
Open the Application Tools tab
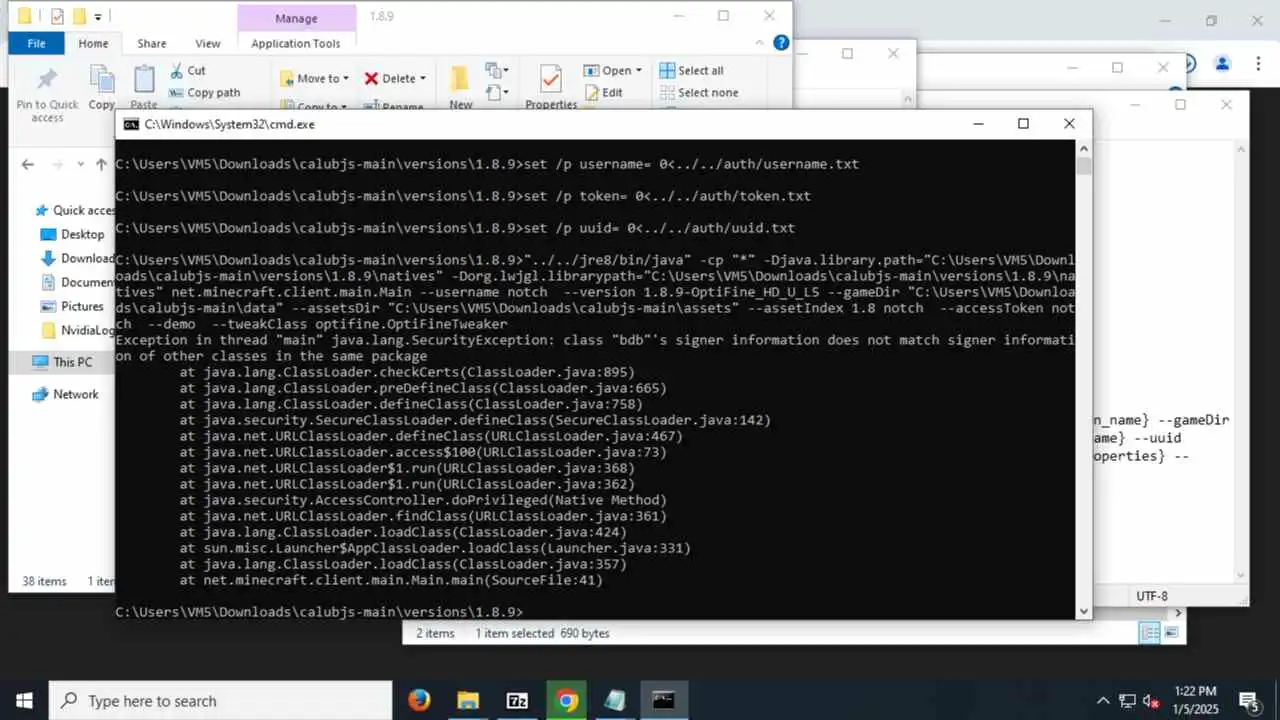point(296,44)
